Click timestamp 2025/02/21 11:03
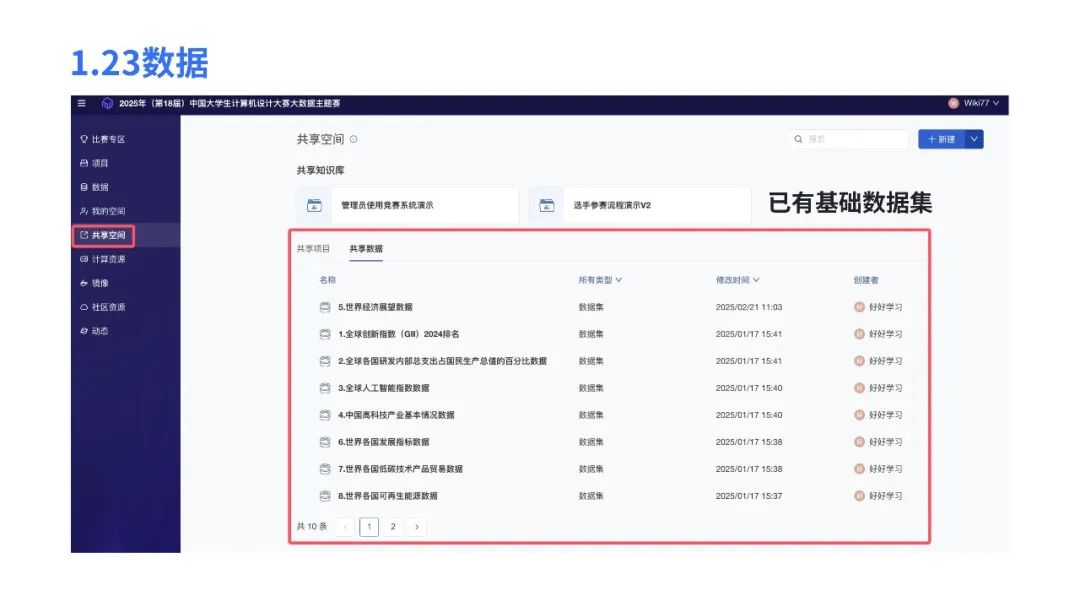The height and width of the screenshot is (607, 1080). tap(749, 307)
